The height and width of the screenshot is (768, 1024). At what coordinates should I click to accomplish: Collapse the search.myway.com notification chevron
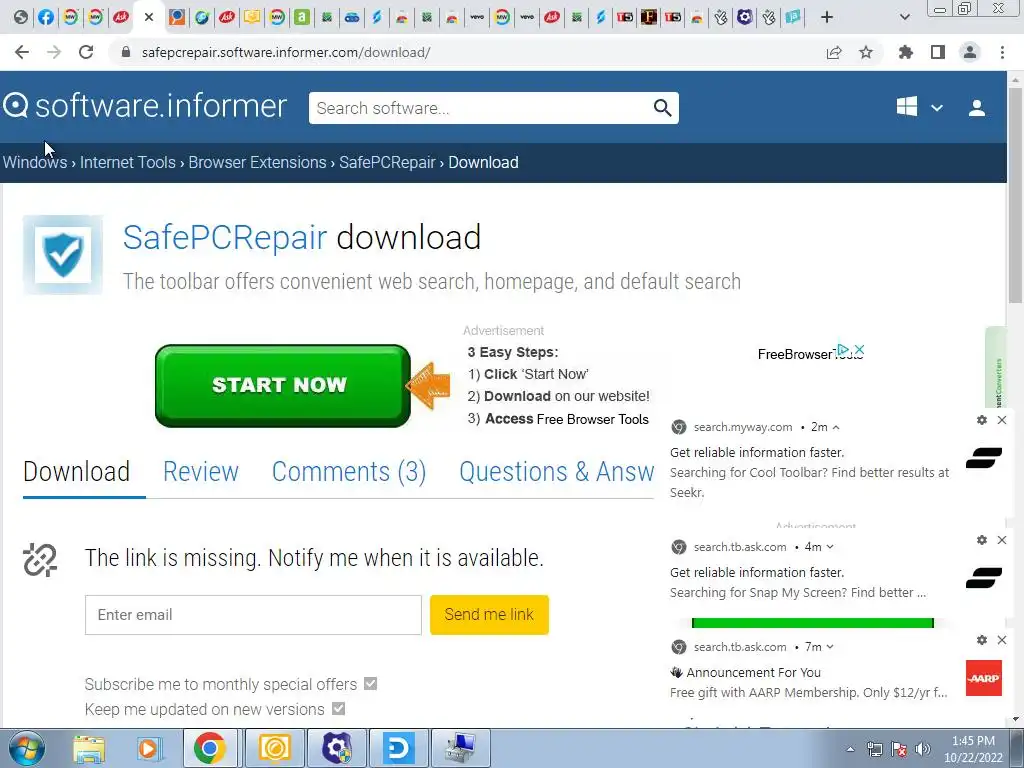836,427
